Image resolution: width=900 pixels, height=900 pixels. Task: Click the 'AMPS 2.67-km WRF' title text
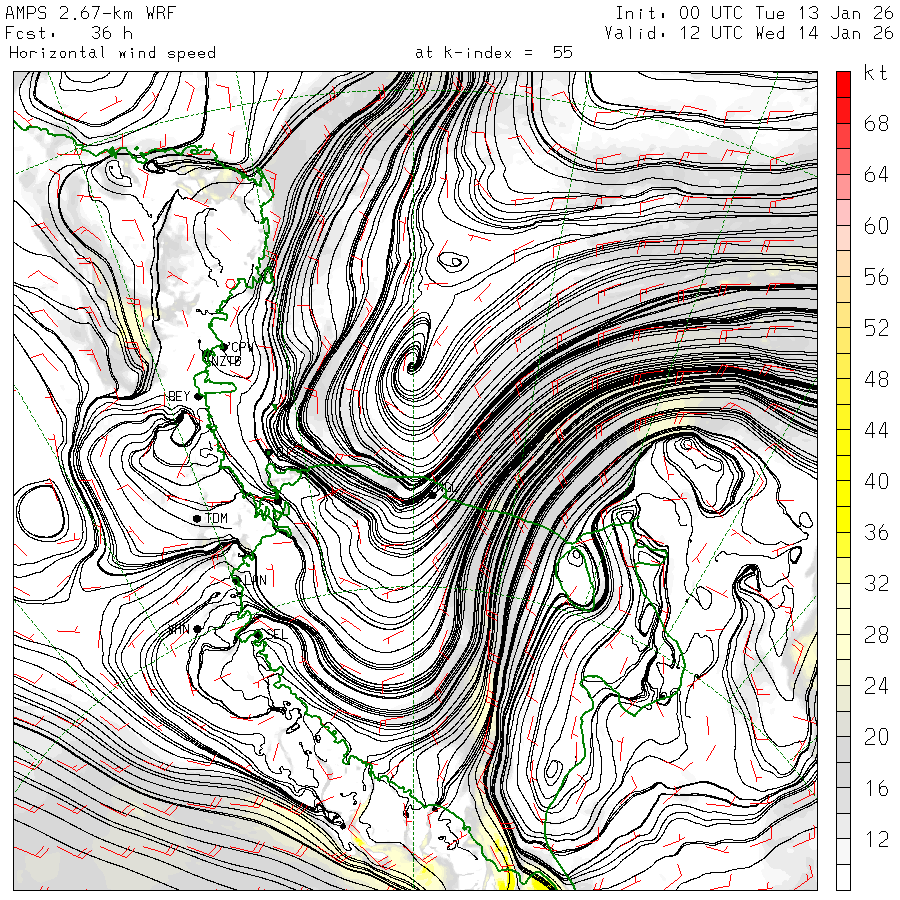point(76,13)
